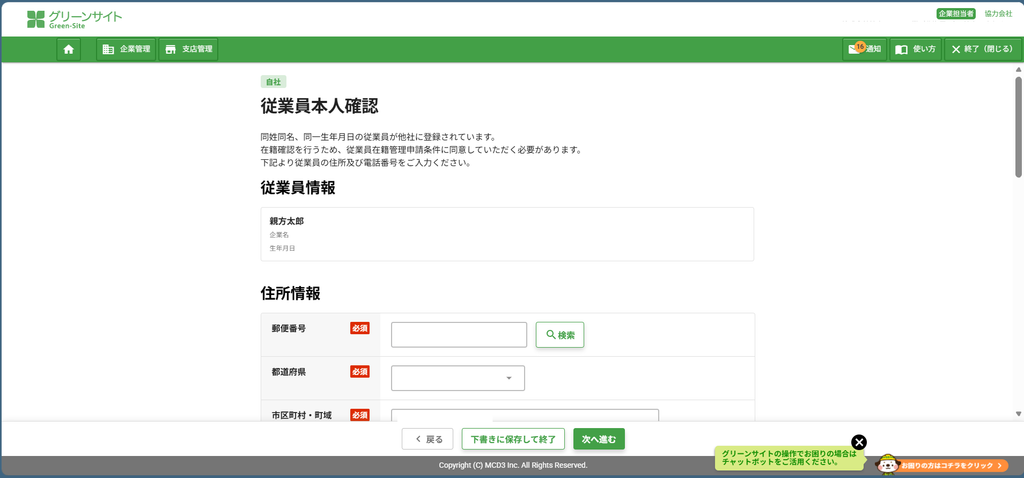
Task: Click the 郵便番号 input field
Action: [x=458, y=335]
